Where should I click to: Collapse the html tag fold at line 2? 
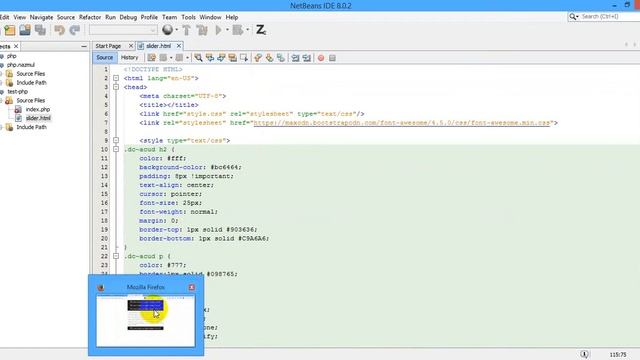[x=116, y=78]
